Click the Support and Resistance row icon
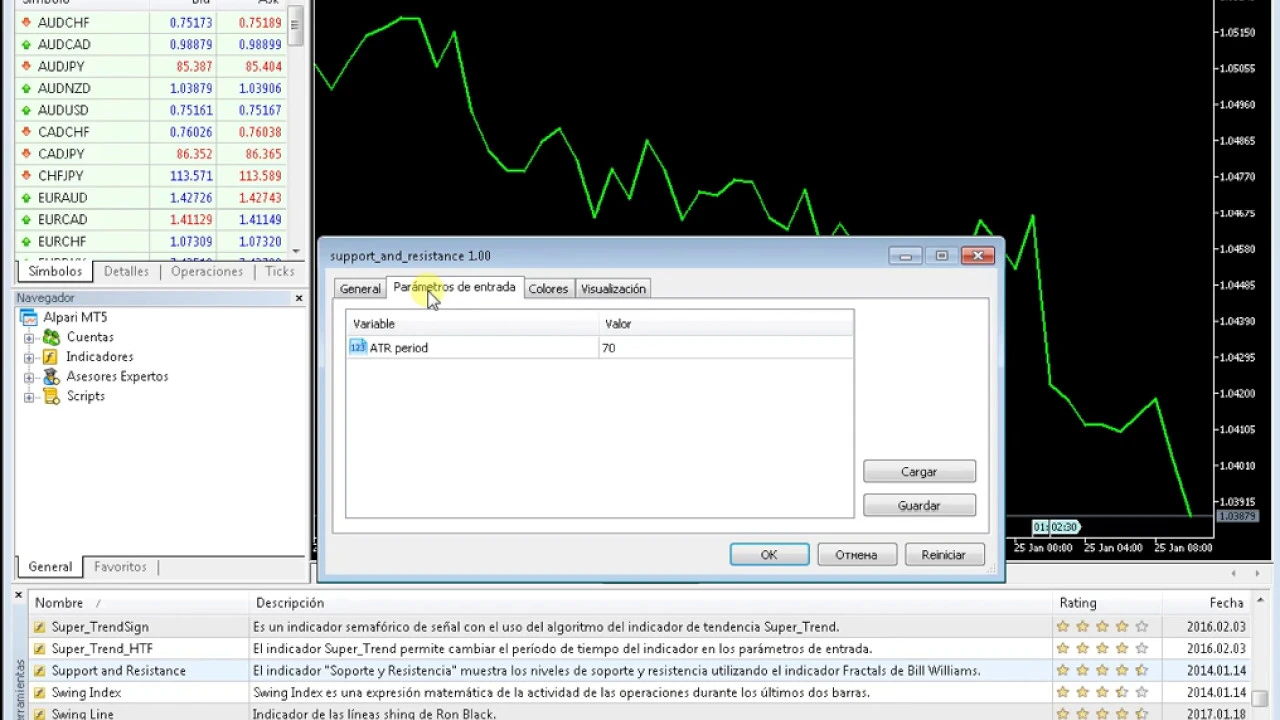Viewport: 1280px width, 720px height. pyautogui.click(x=40, y=671)
